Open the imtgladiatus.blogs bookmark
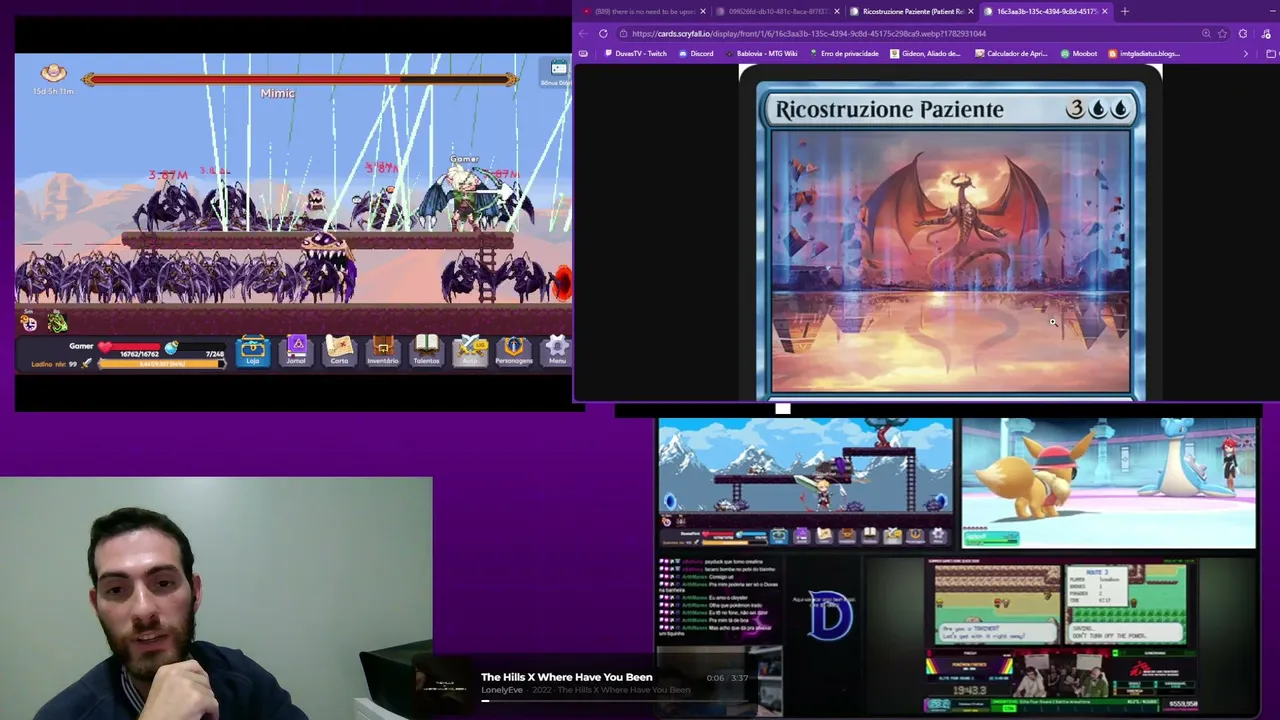Viewport: 1280px width, 720px height. point(1144,53)
